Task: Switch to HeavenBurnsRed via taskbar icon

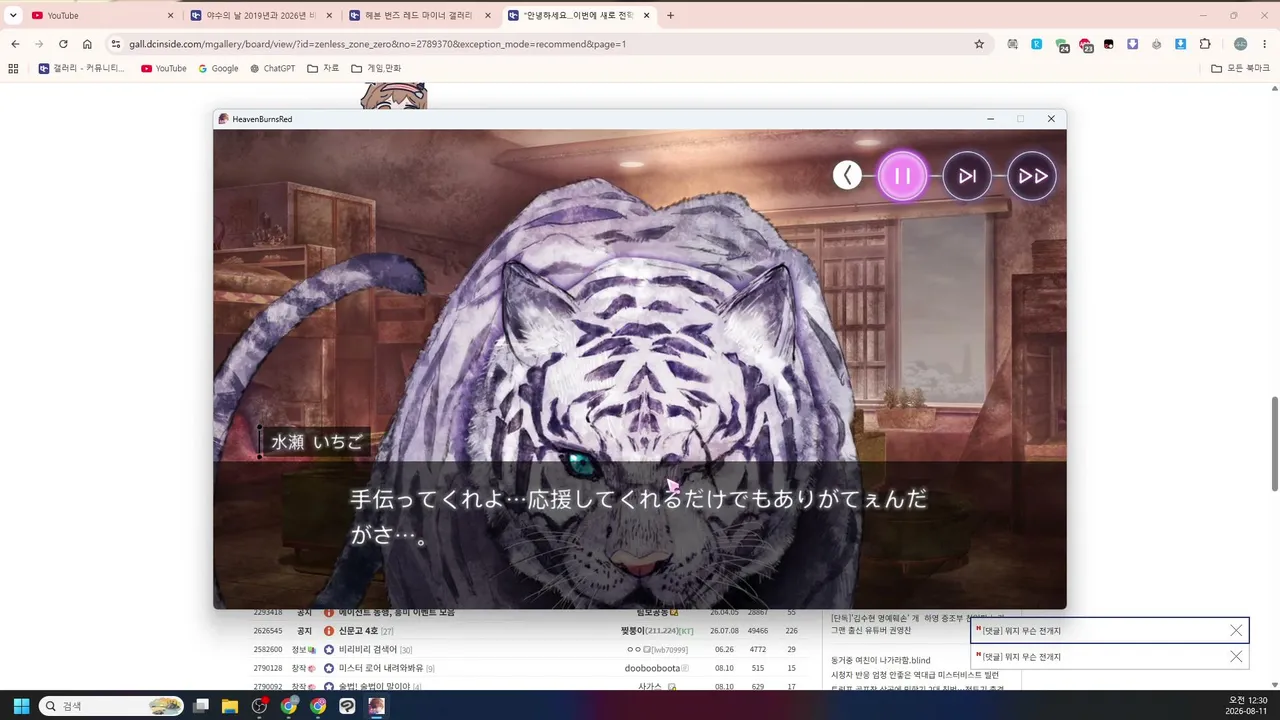Action: pos(376,706)
